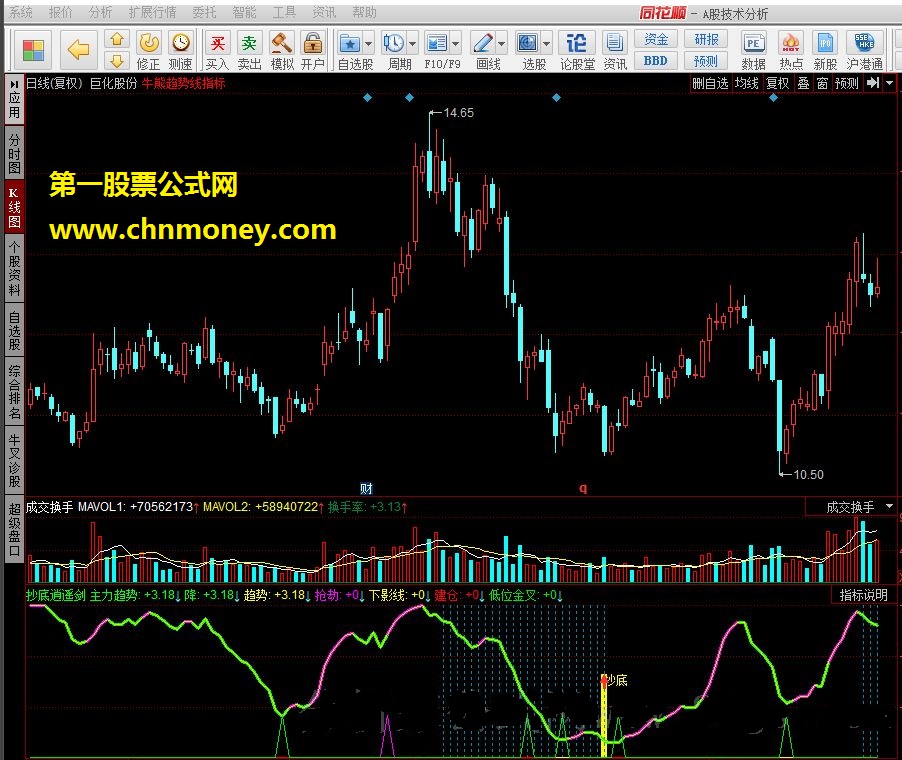Open the 数据 PE data icon
The image size is (902, 760).
pyautogui.click(x=754, y=51)
